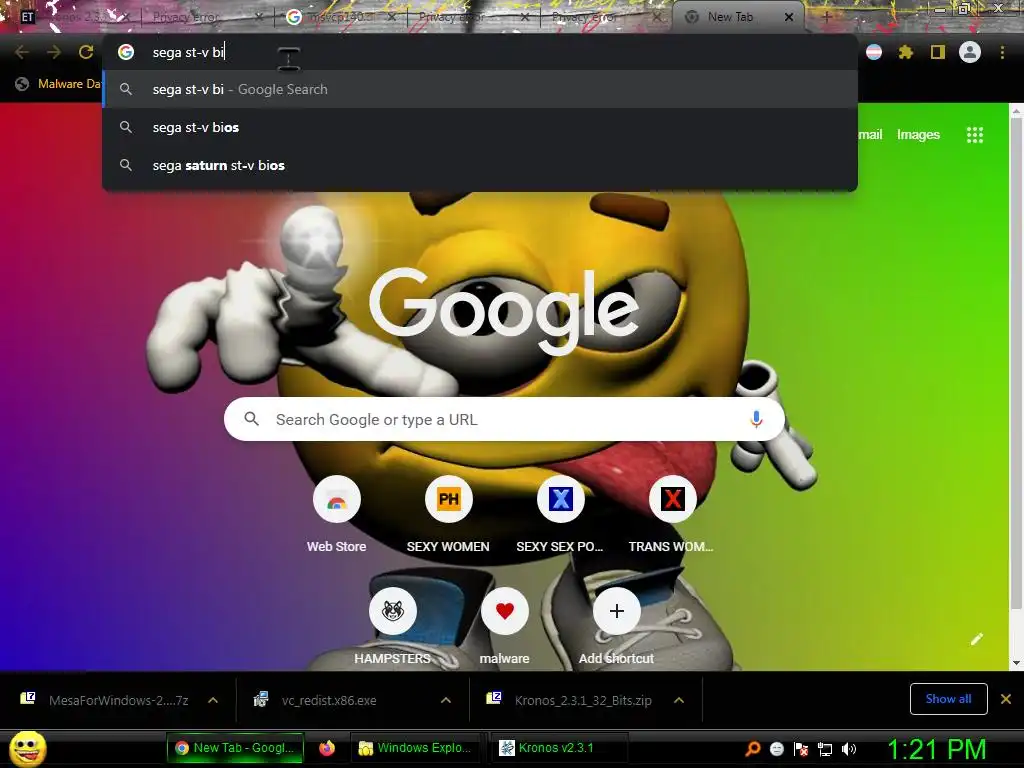Click Add shortcut plus button
The height and width of the screenshot is (768, 1024).
pyautogui.click(x=616, y=611)
